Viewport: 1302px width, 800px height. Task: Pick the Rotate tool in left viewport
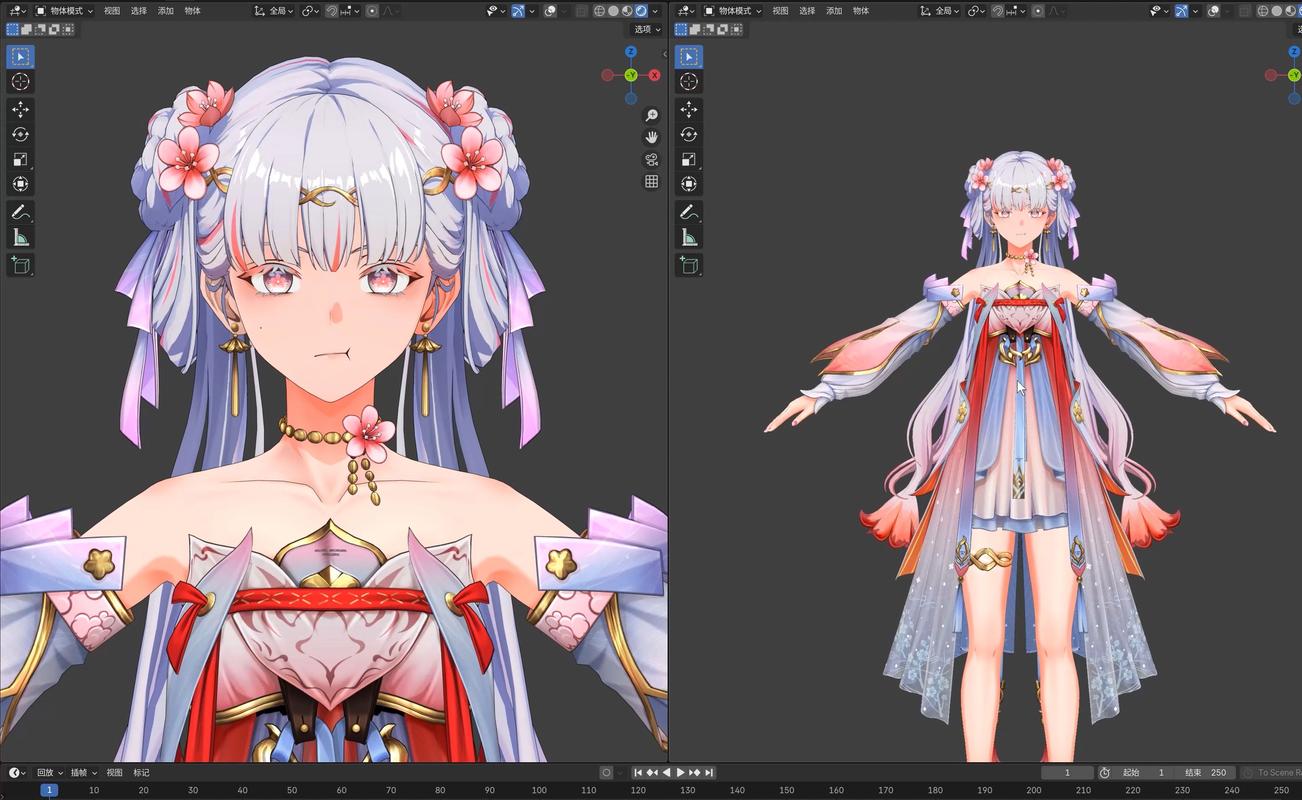click(x=20, y=134)
